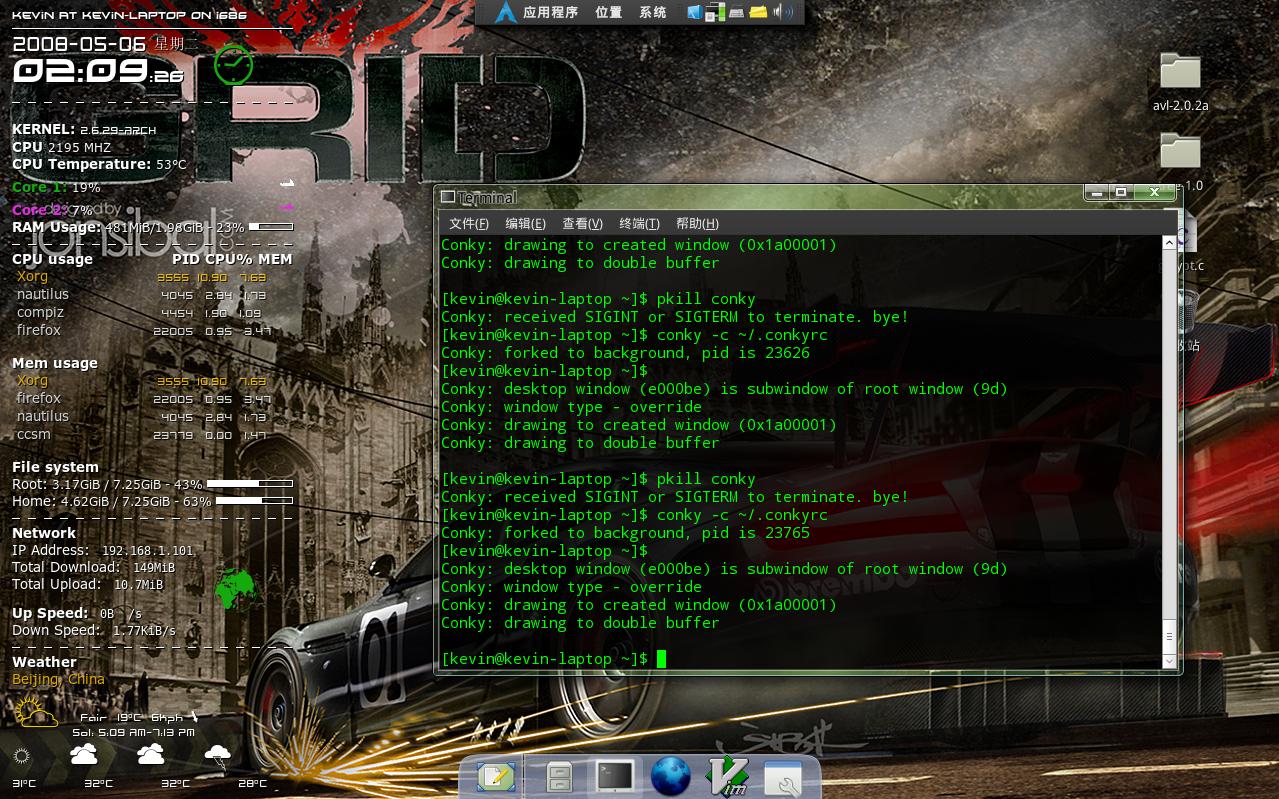Open the network monitor tray icon
1279x799 pixels.
pyautogui.click(x=715, y=12)
